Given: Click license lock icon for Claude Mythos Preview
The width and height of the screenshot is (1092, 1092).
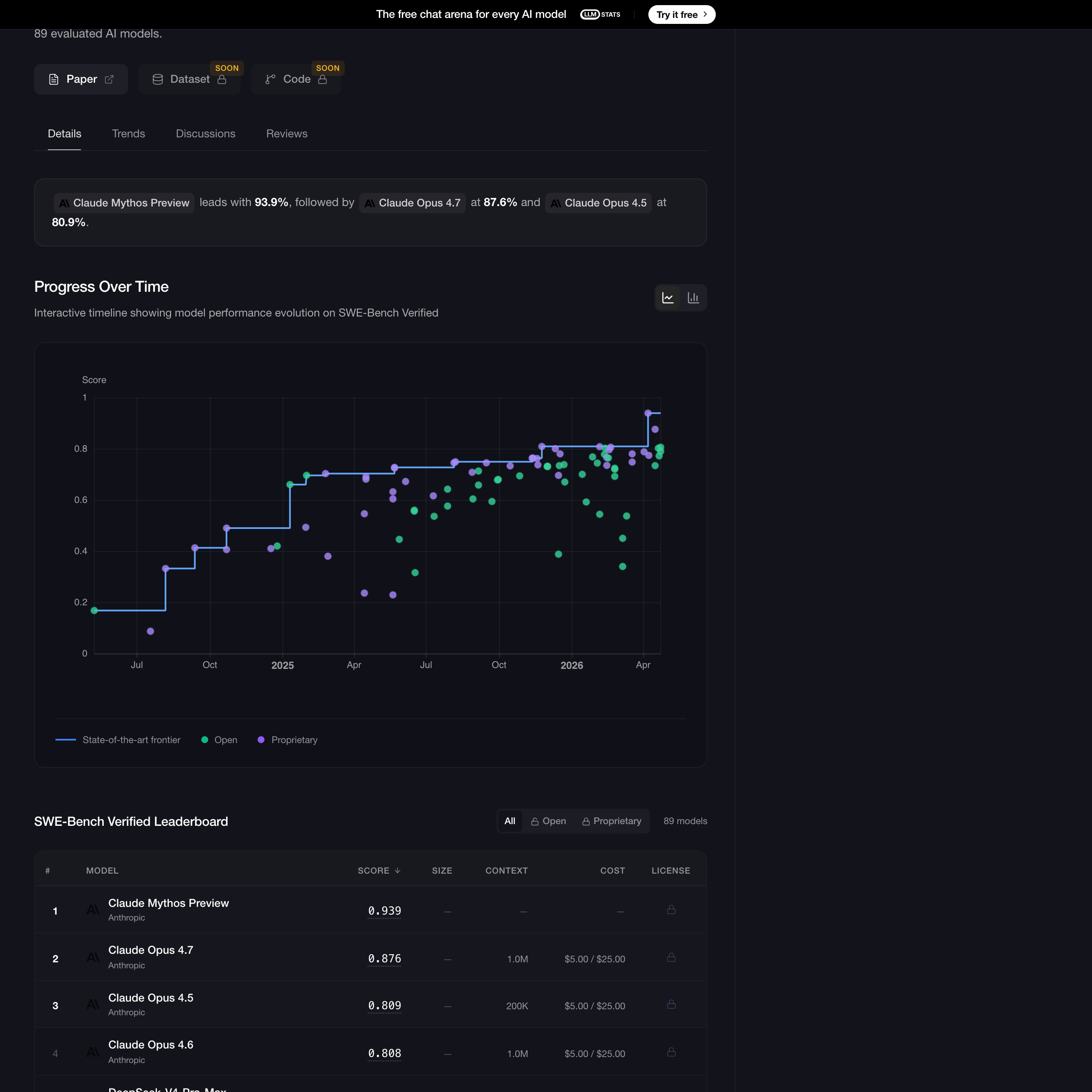Looking at the screenshot, I should tap(671, 909).
